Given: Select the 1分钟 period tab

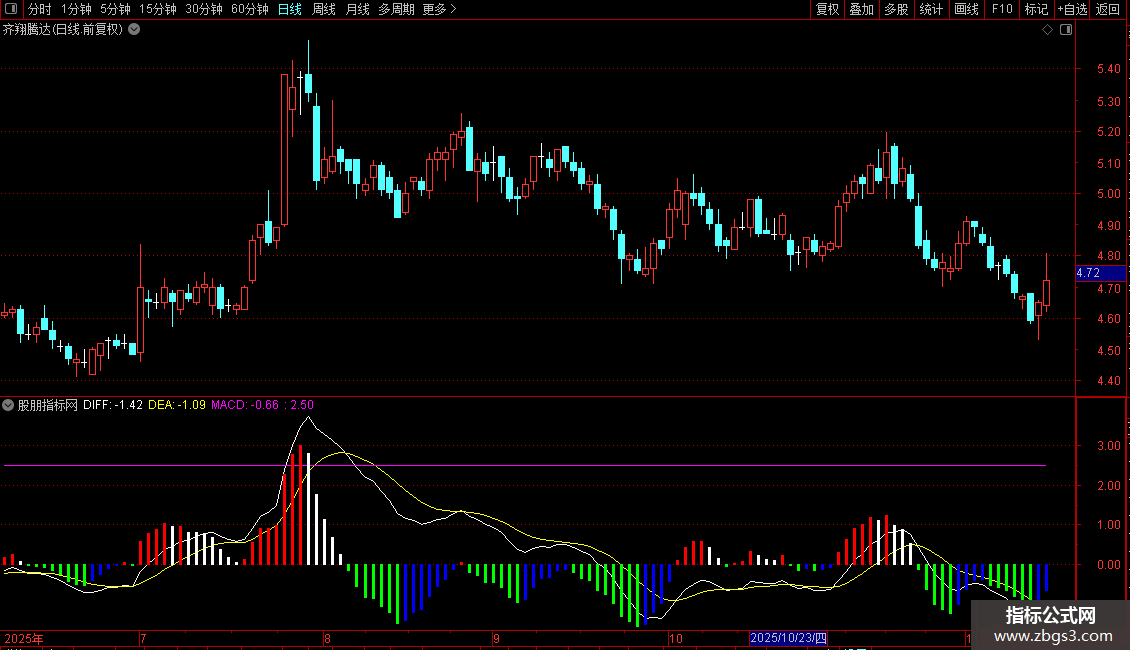Looking at the screenshot, I should click(76, 9).
